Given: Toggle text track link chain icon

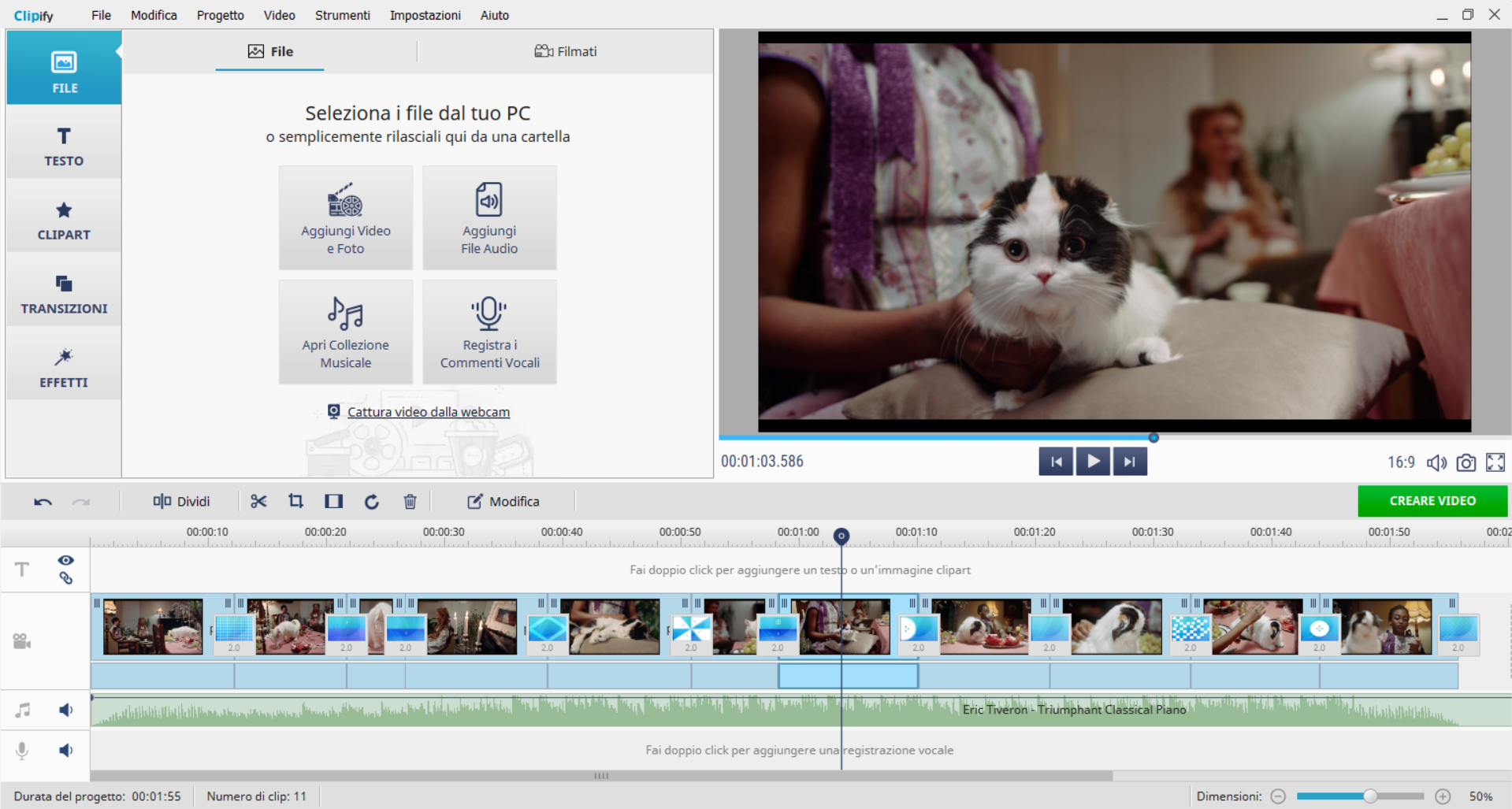Looking at the screenshot, I should pos(66,578).
